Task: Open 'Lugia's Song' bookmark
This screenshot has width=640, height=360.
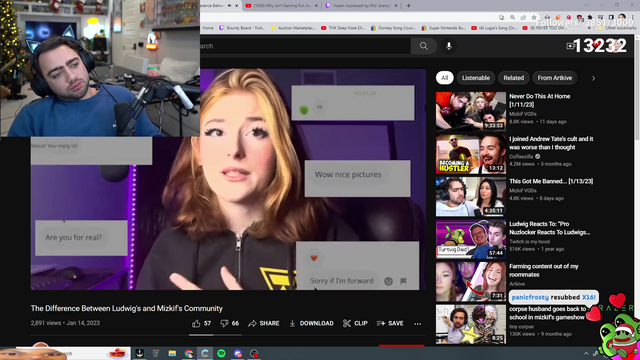Action: pyautogui.click(x=494, y=28)
